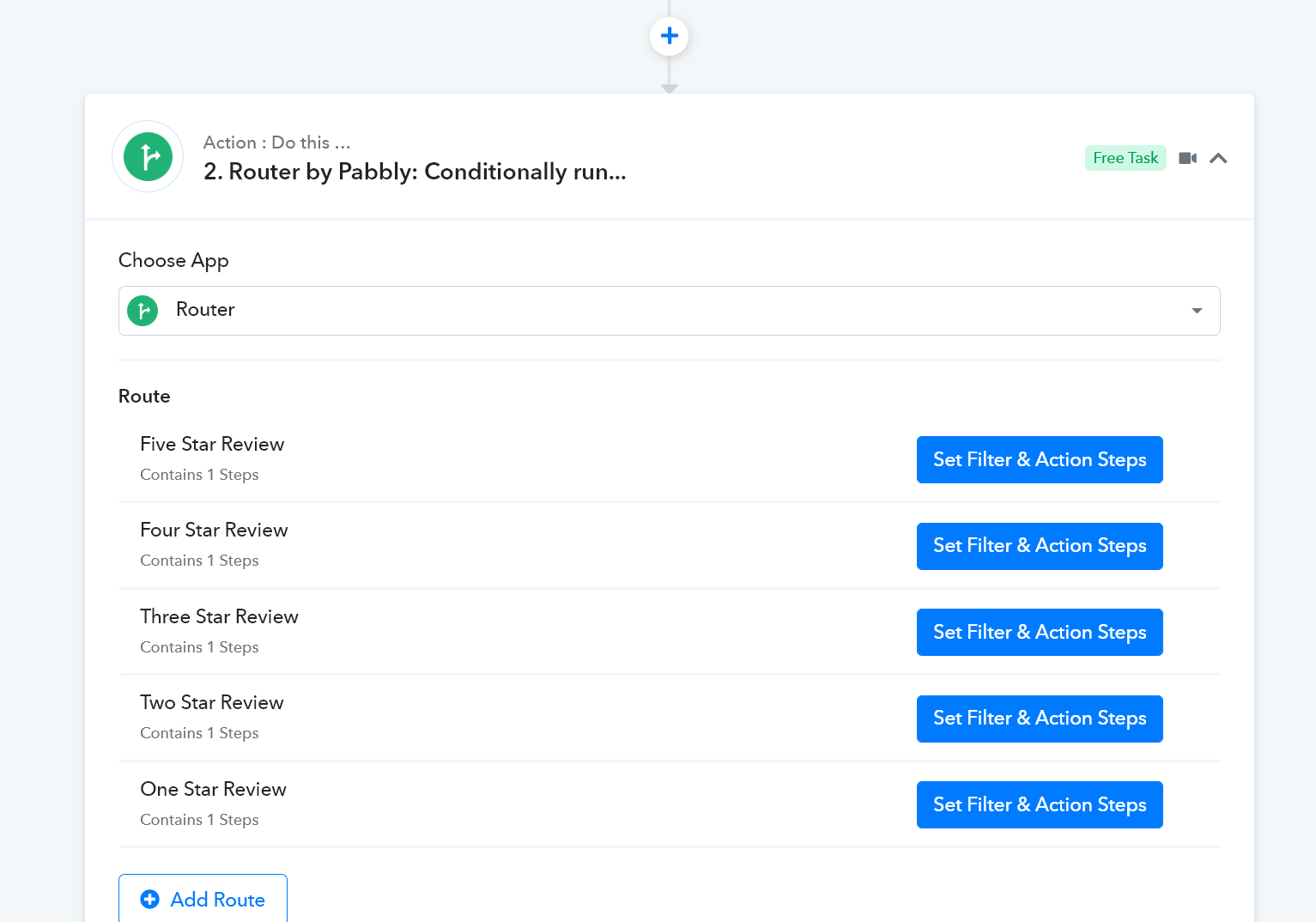Click the plus circle icon in Add Route

(150, 899)
